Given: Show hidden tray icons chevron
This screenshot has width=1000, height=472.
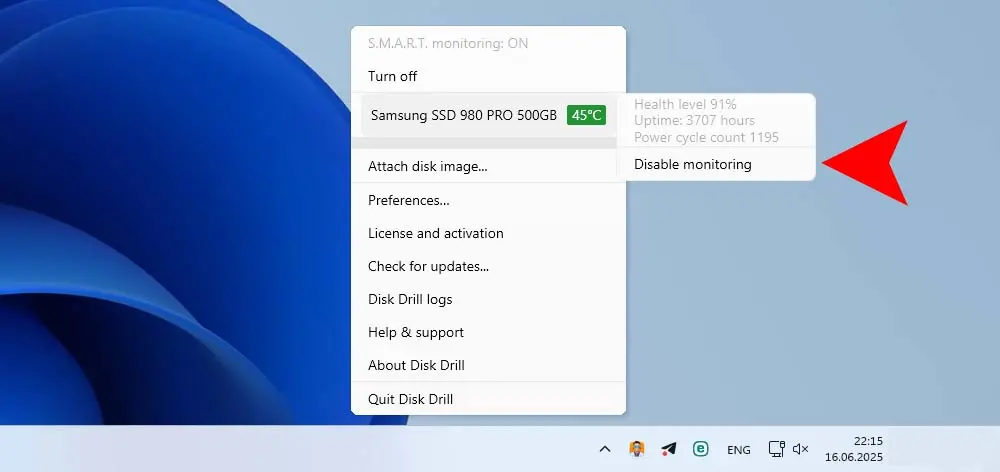Looking at the screenshot, I should click(605, 449).
